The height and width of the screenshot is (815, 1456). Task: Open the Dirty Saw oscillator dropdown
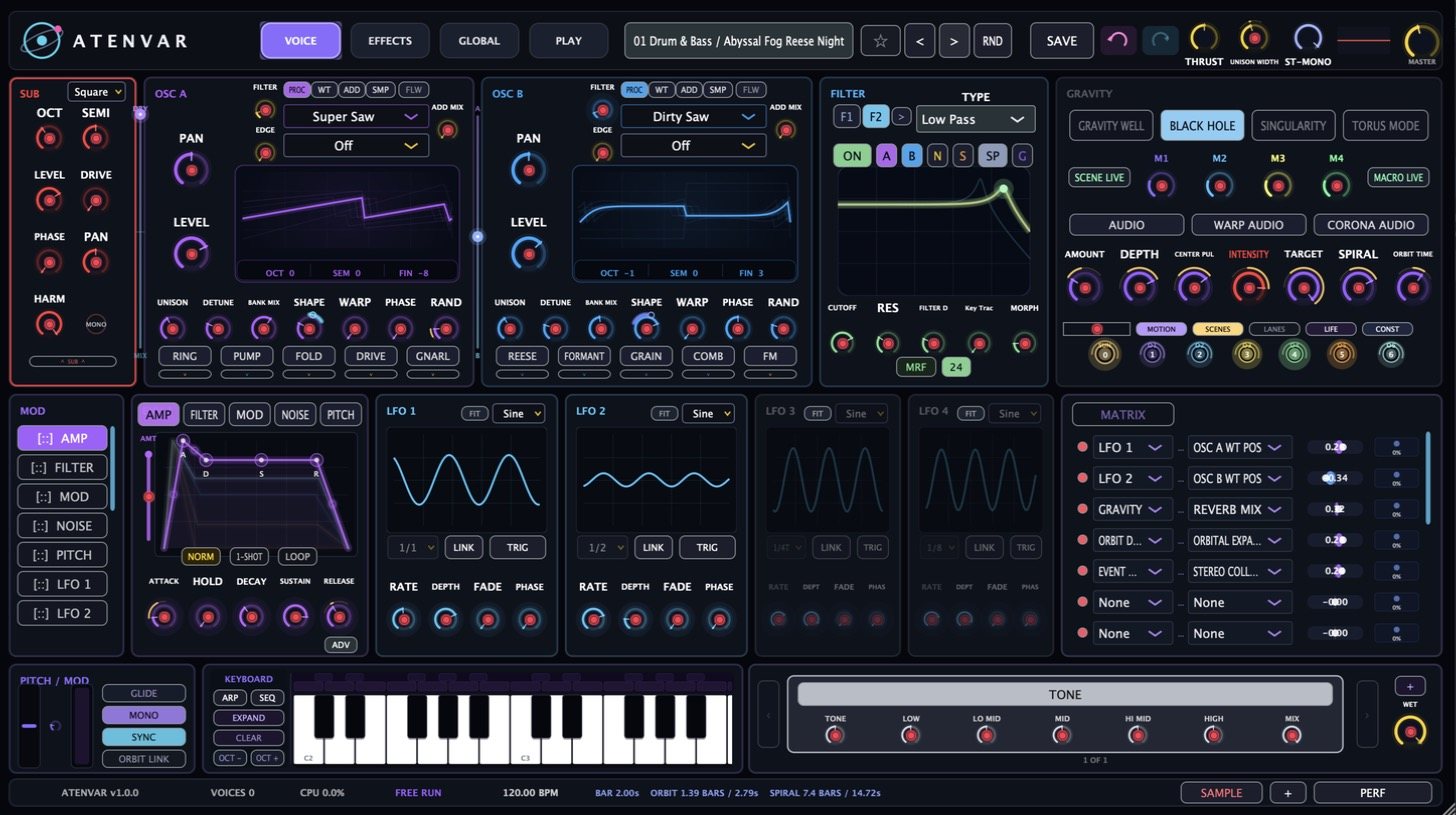click(693, 117)
